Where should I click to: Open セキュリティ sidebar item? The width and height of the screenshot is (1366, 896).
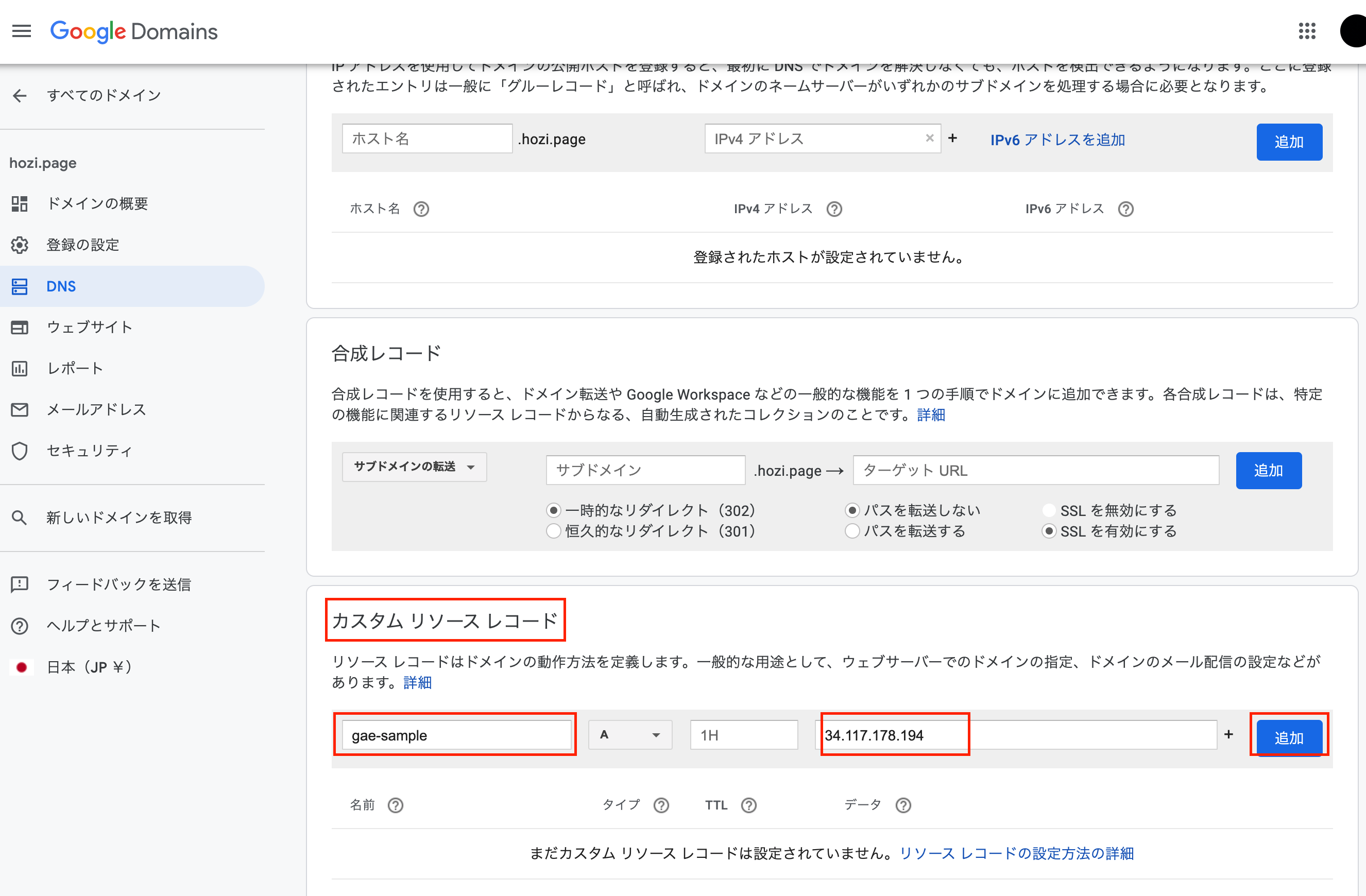pyautogui.click(x=90, y=451)
